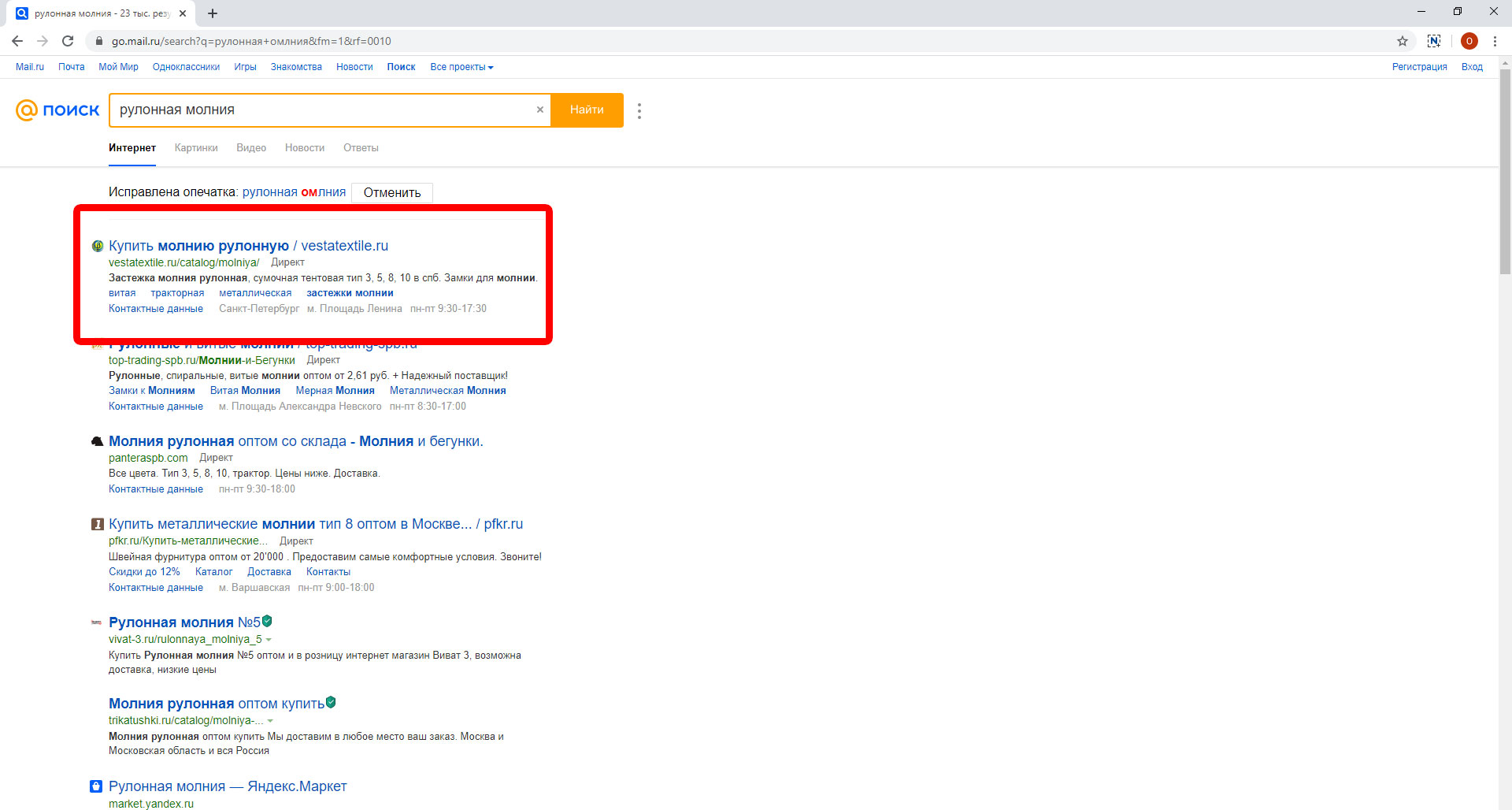1512x810 pixels.
Task: Open a new browser tab
Action: click(213, 13)
